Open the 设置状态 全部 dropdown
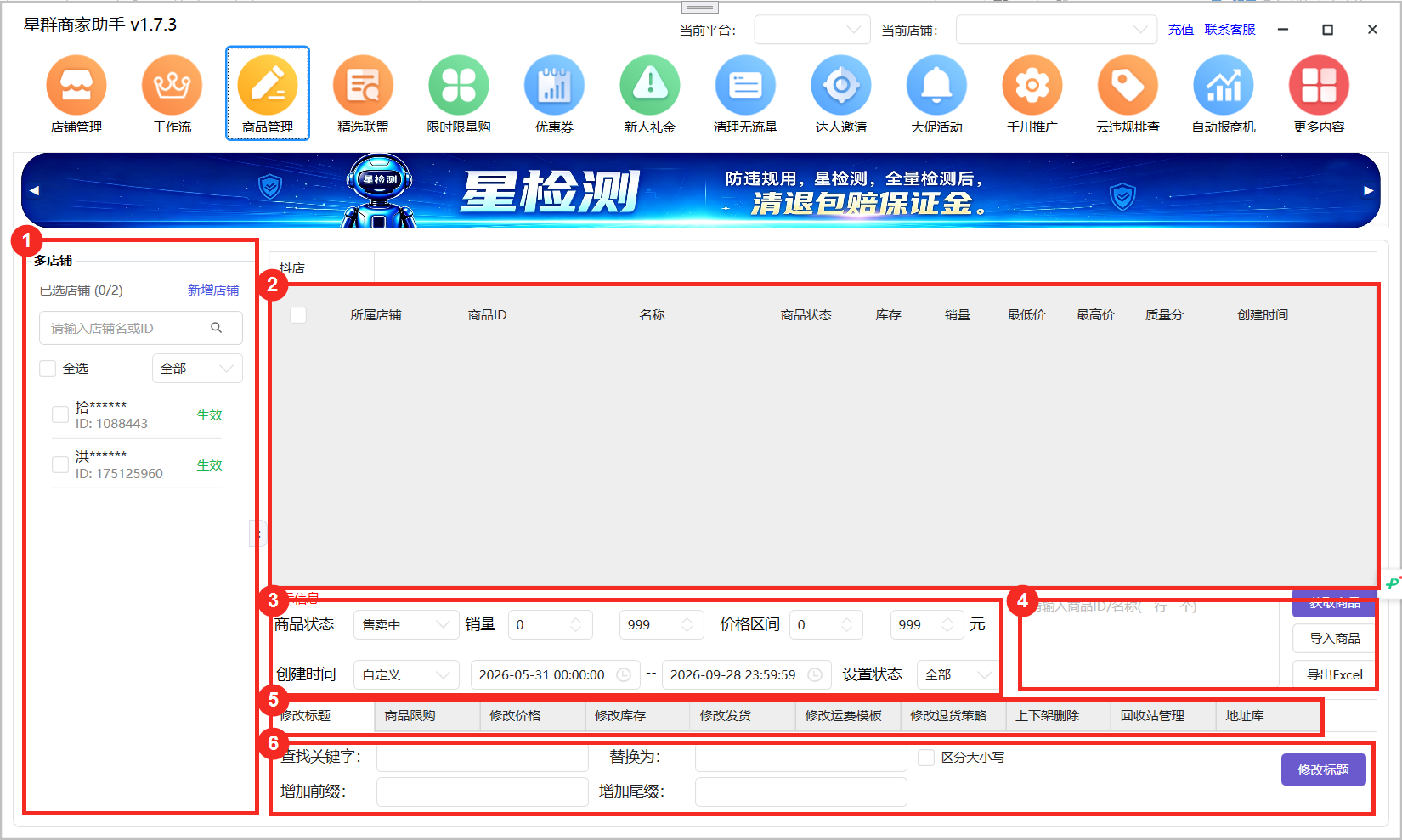The image size is (1402, 840). 958,674
